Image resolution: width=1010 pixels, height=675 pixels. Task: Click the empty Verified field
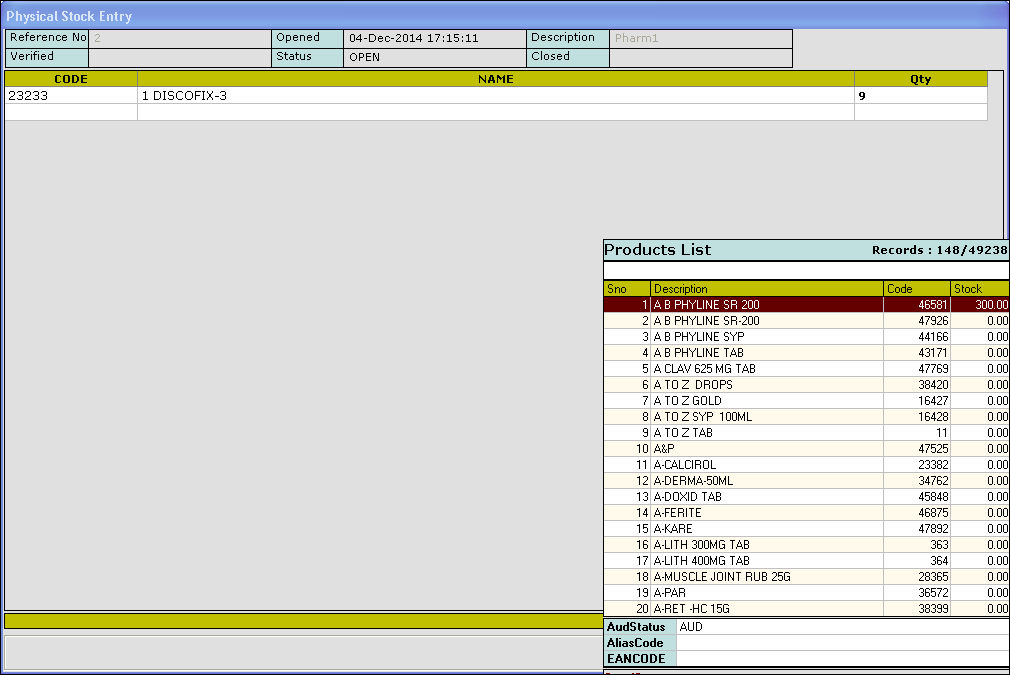pos(180,57)
